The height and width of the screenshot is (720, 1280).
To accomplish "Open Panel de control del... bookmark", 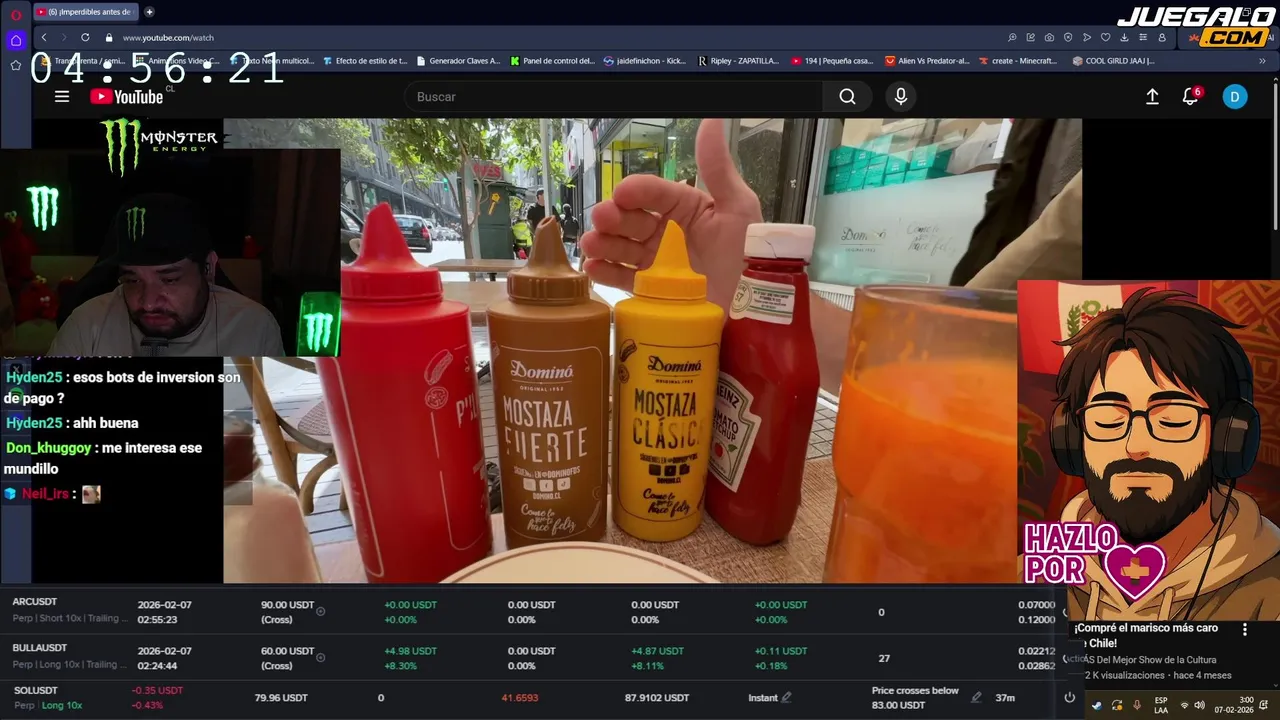I will pos(552,61).
